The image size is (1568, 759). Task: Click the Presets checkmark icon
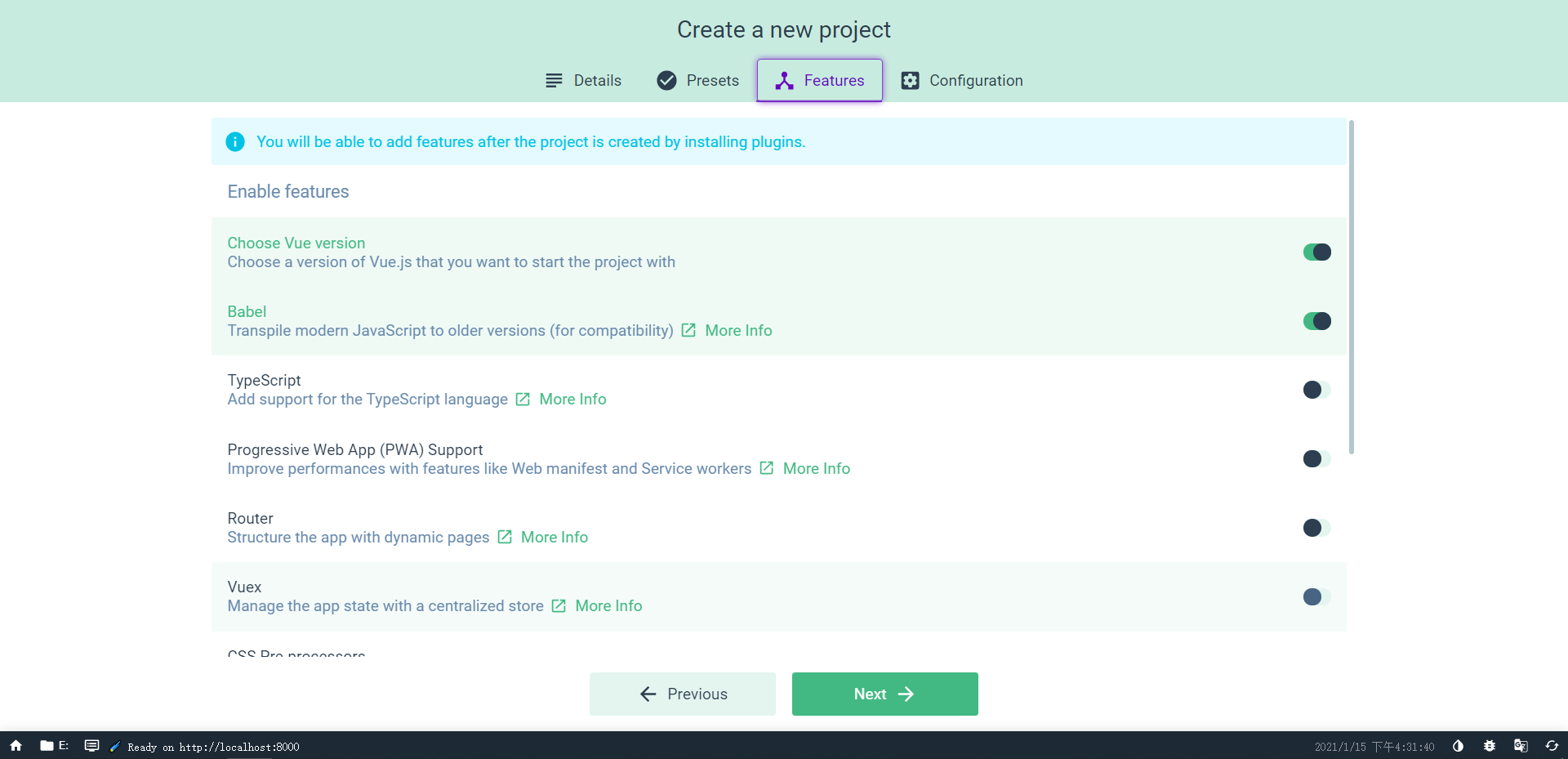click(666, 80)
